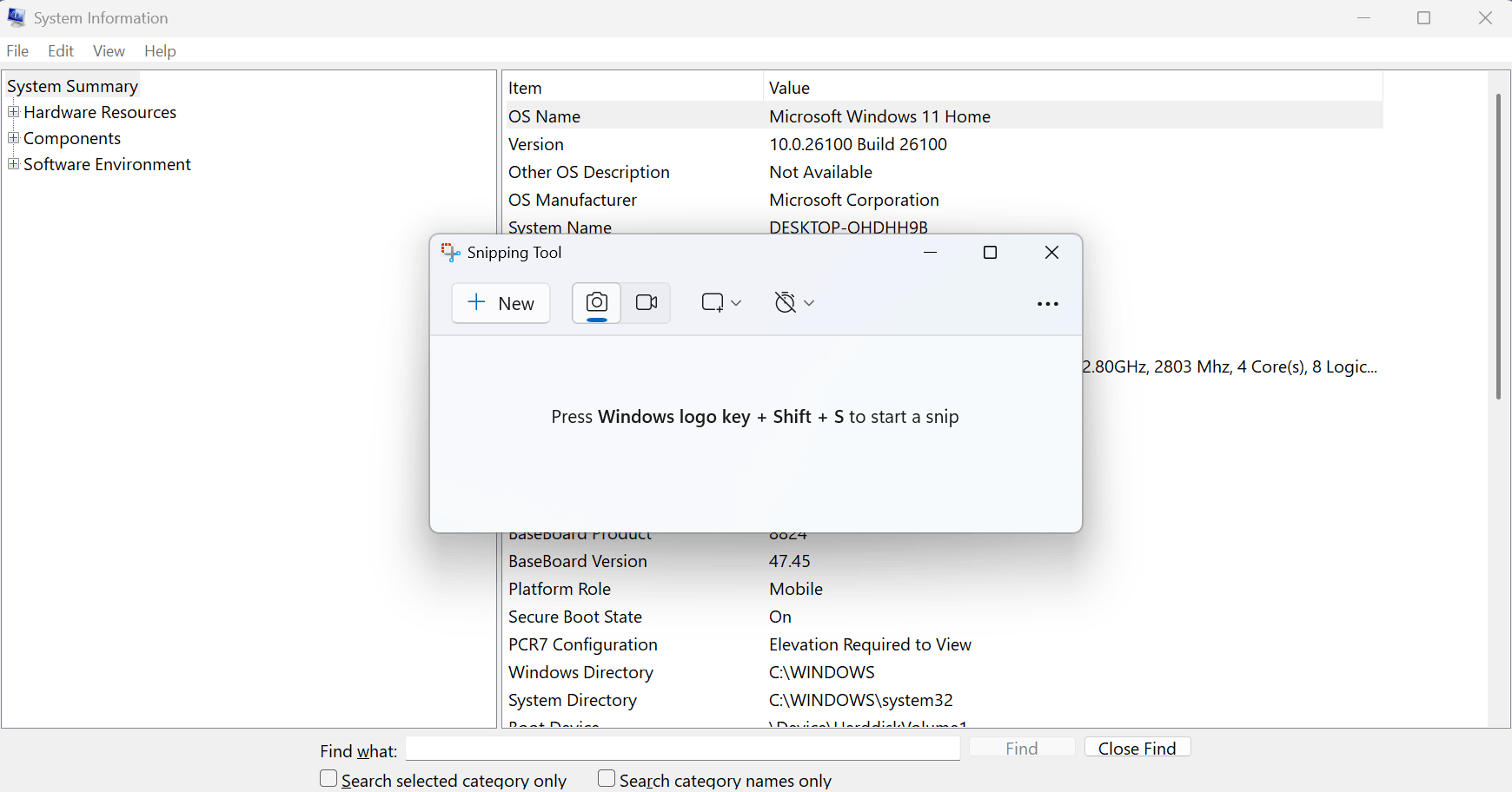Select the PCR7 Configuration row

click(x=945, y=644)
